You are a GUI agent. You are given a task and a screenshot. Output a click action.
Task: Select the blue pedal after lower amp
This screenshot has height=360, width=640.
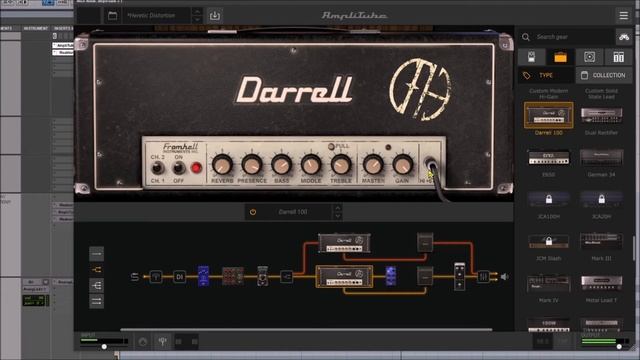(x=391, y=276)
